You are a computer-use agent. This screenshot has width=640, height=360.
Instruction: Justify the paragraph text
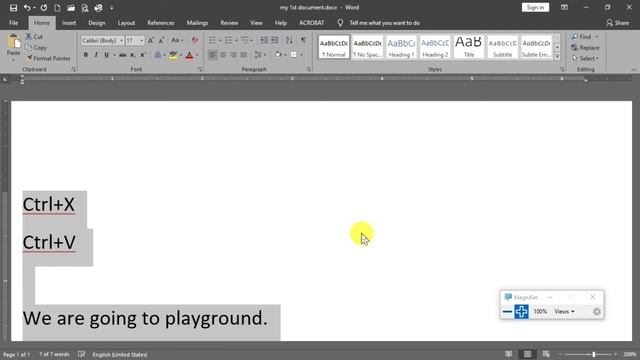[x=244, y=55]
